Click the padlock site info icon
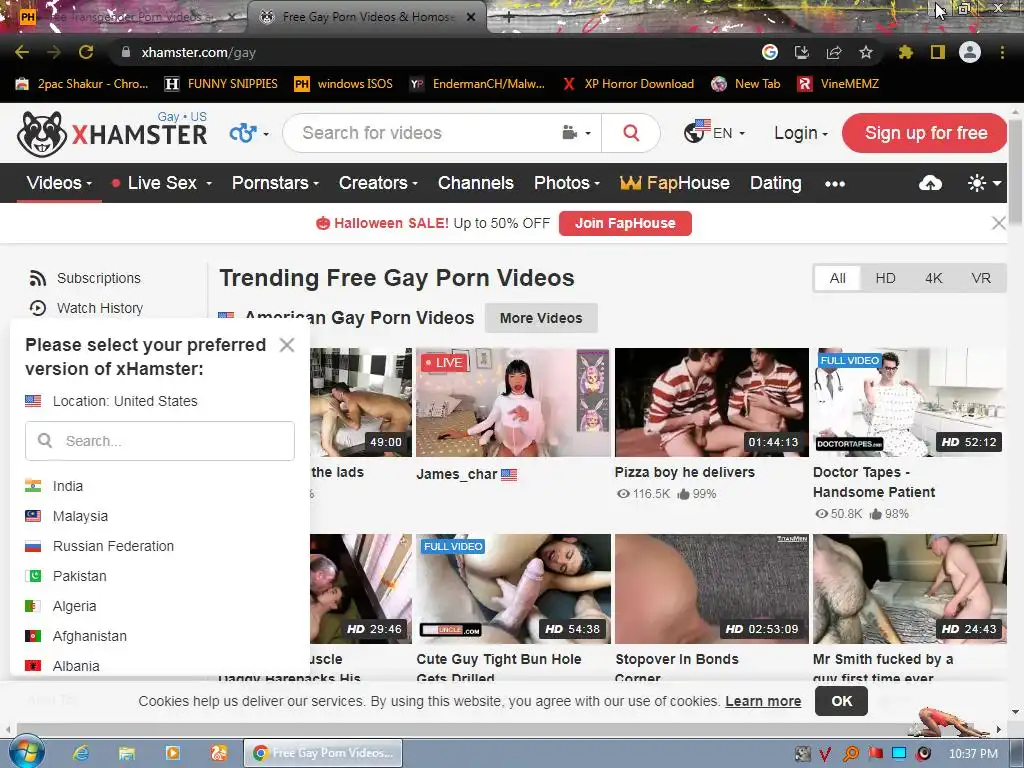Viewport: 1024px width, 768px height. pos(126,52)
